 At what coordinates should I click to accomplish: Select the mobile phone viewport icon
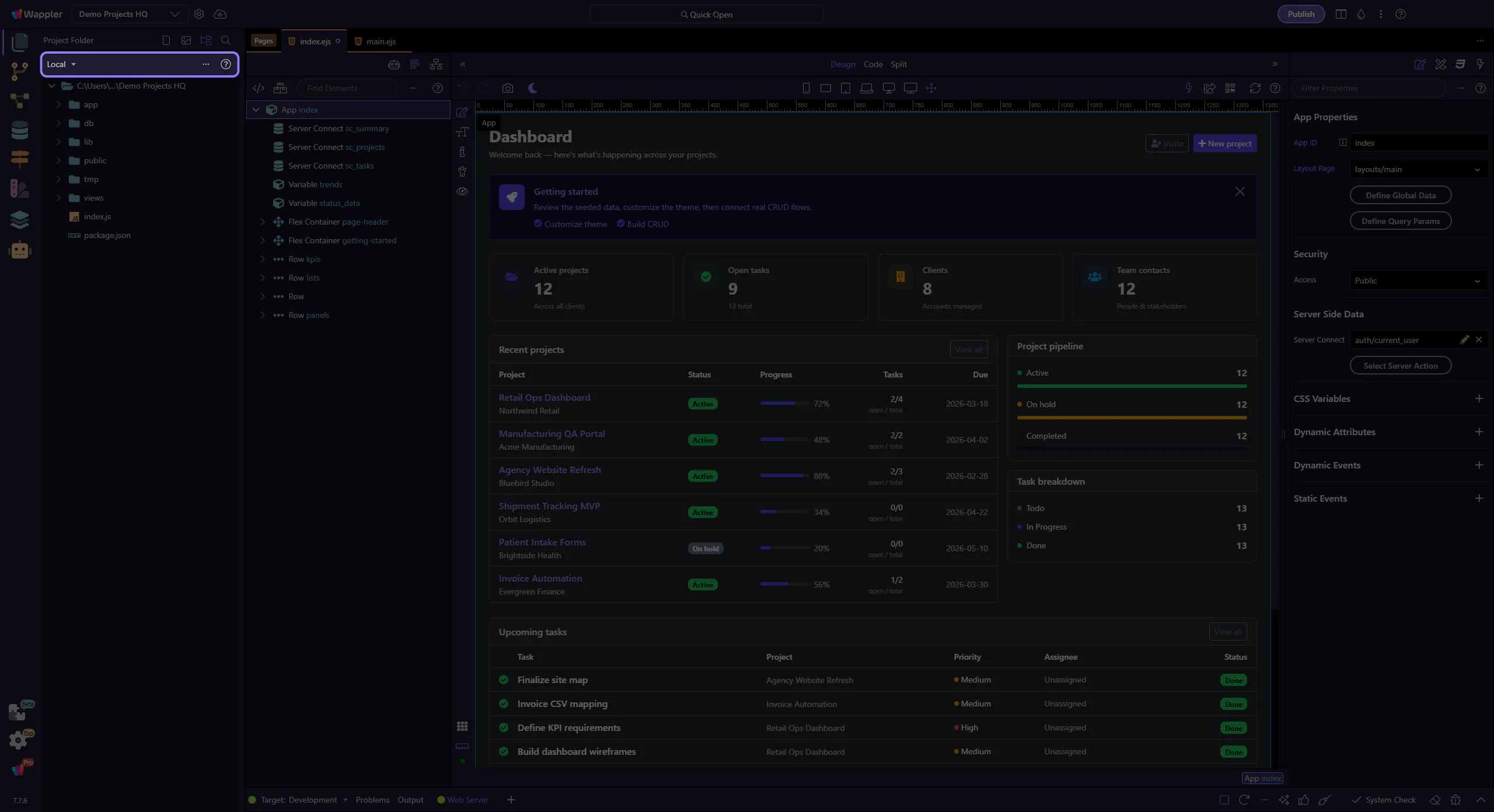[x=806, y=88]
